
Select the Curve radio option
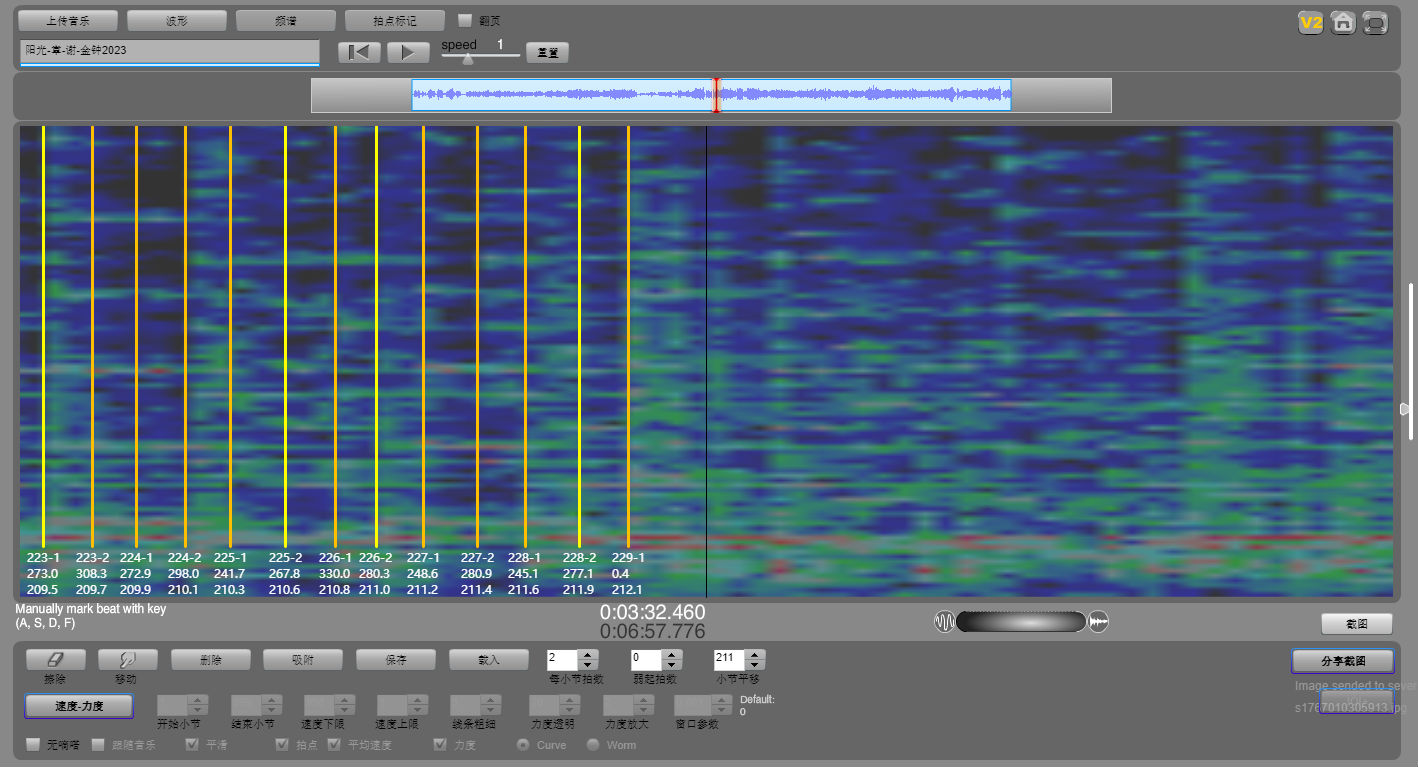coord(522,745)
